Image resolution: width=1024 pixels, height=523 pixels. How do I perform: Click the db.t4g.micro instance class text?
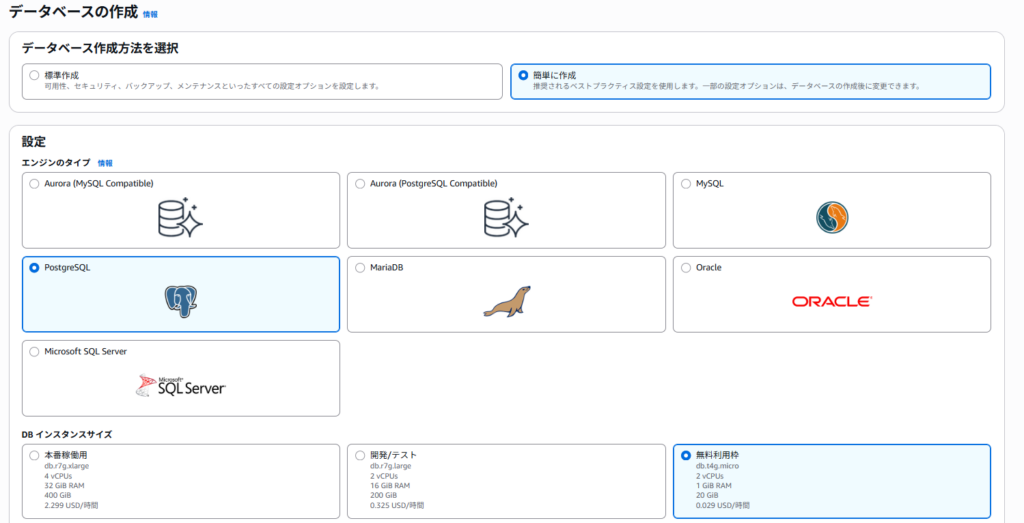[718, 466]
